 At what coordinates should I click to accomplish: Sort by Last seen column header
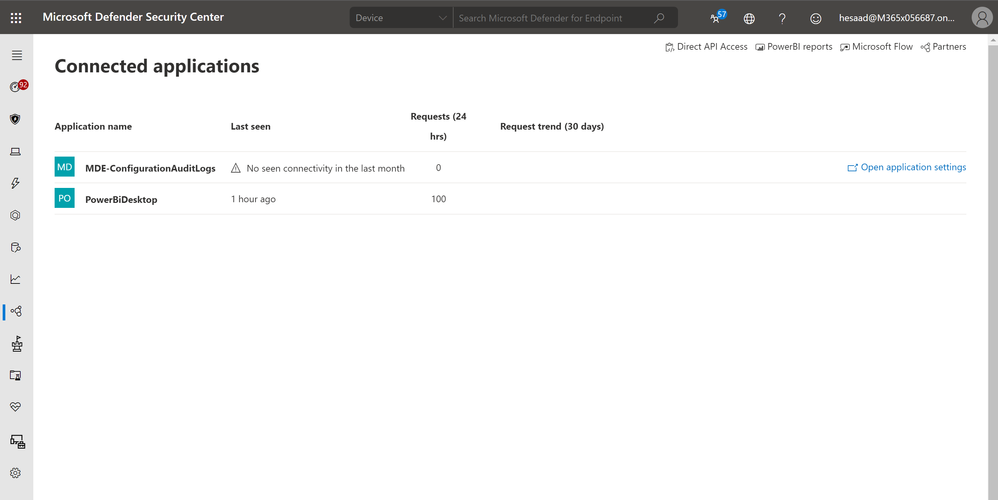tap(250, 127)
